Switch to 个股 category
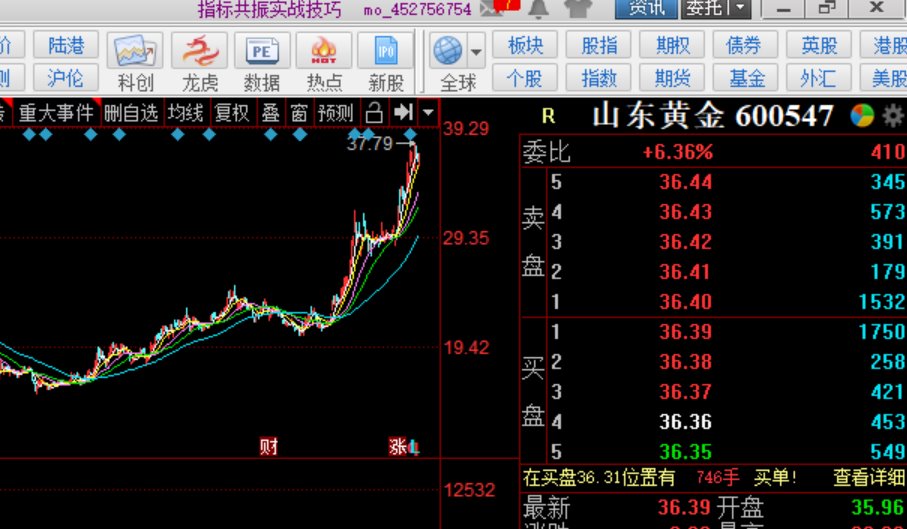The width and height of the screenshot is (907, 529). 525,77
